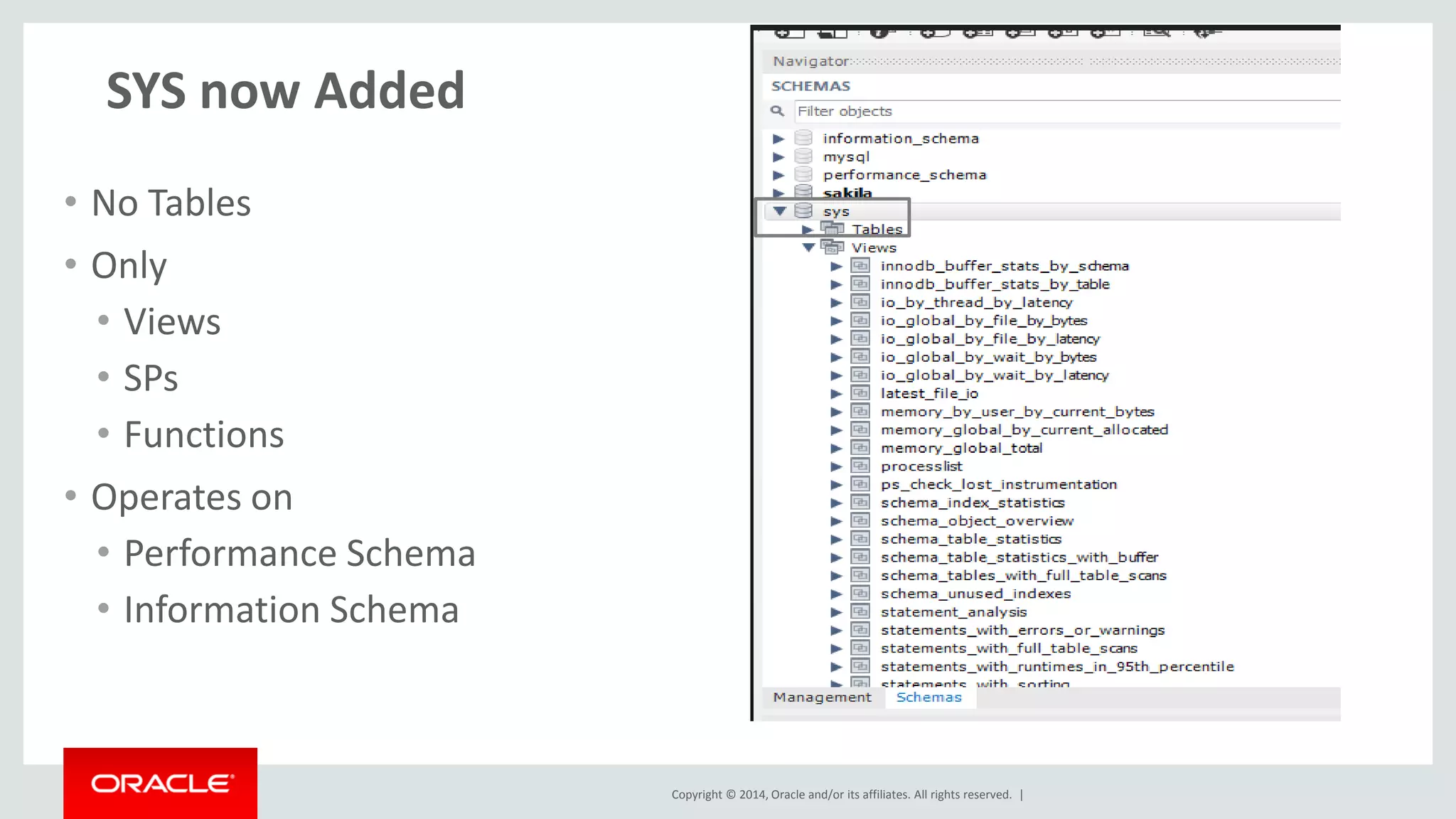This screenshot has width=1456, height=819.
Task: Expand the performance_schema node arrow
Action: (778, 175)
